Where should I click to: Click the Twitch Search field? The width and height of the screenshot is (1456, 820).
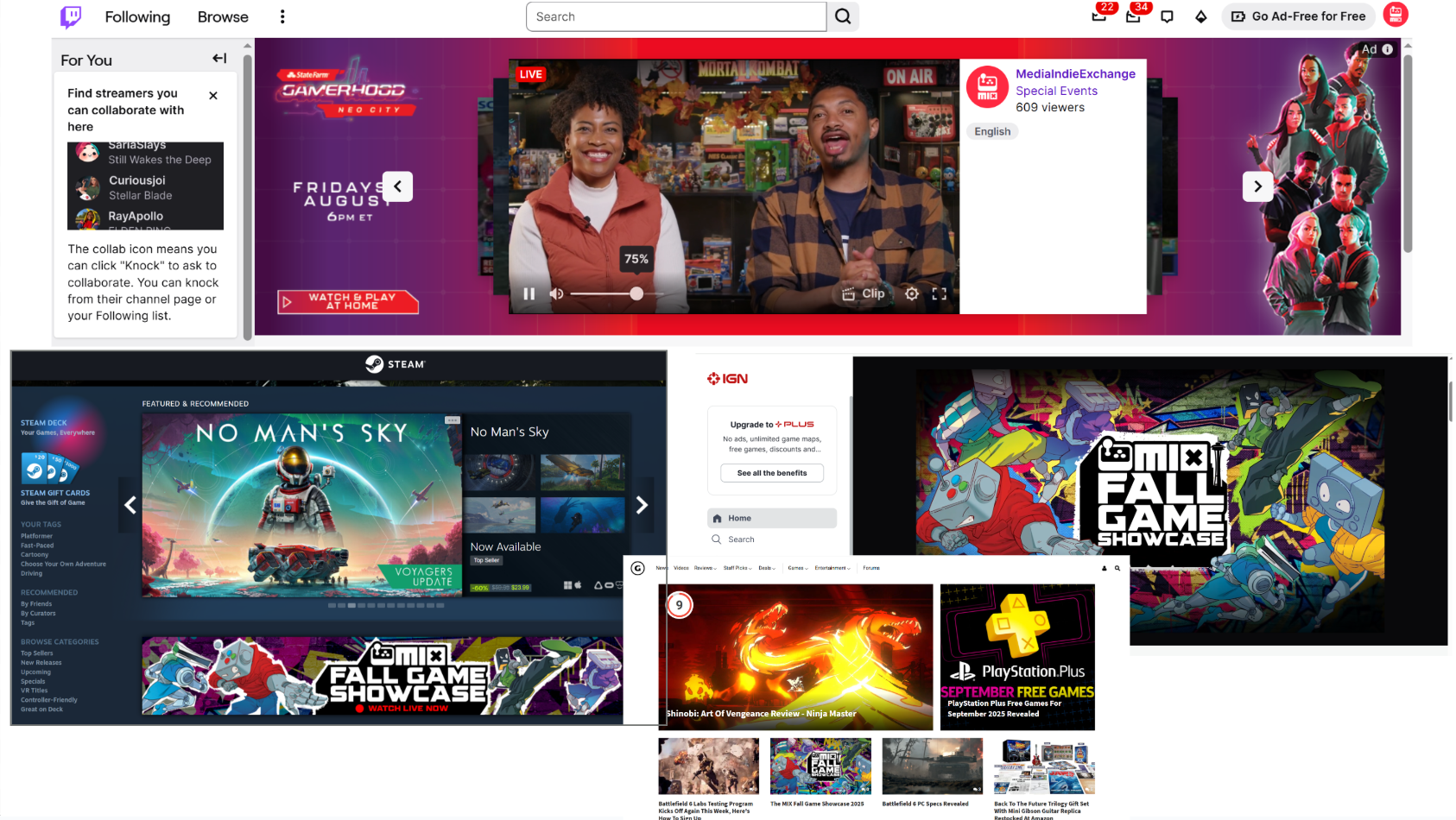coord(676,16)
